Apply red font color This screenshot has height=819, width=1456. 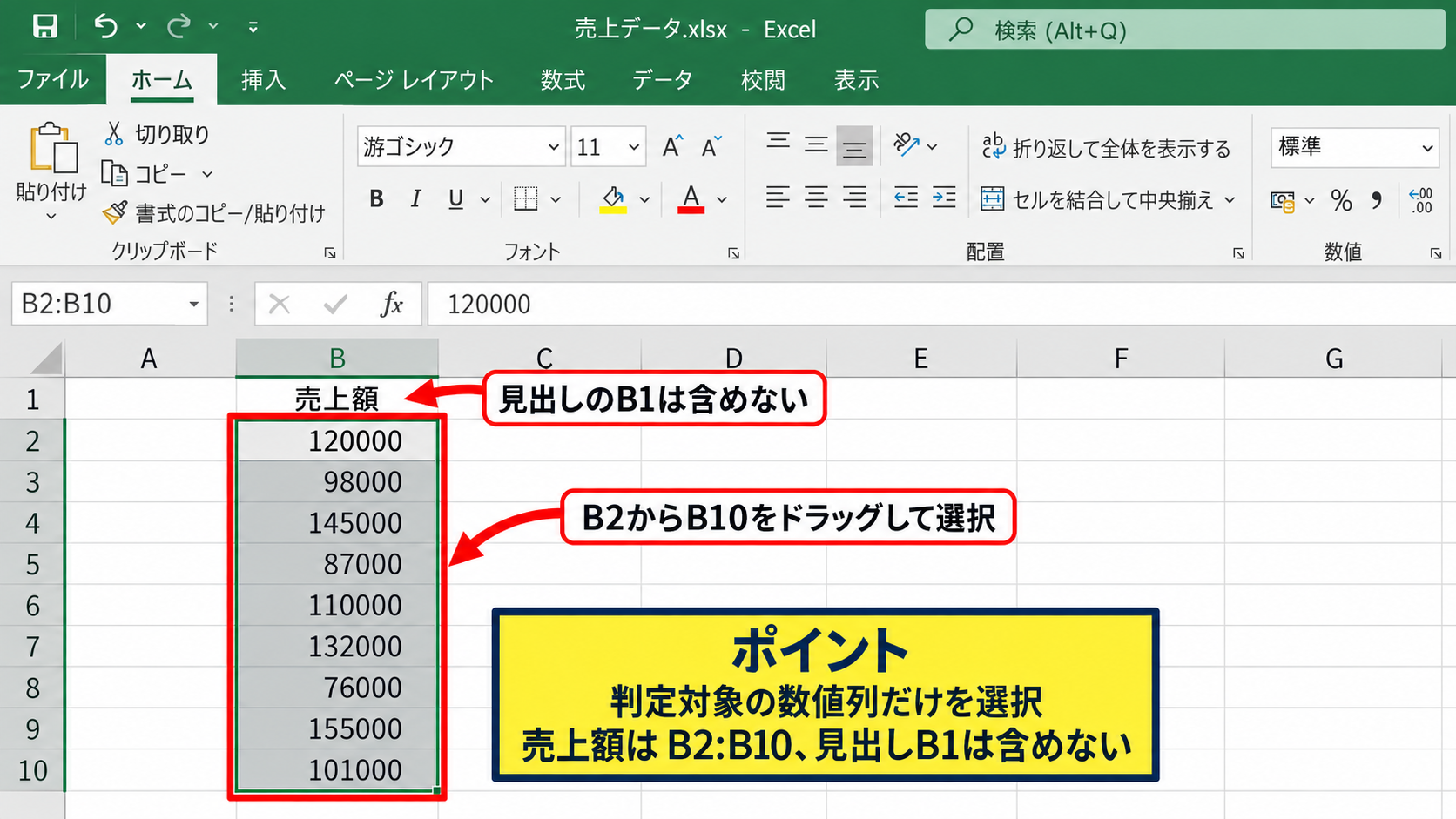[691, 199]
